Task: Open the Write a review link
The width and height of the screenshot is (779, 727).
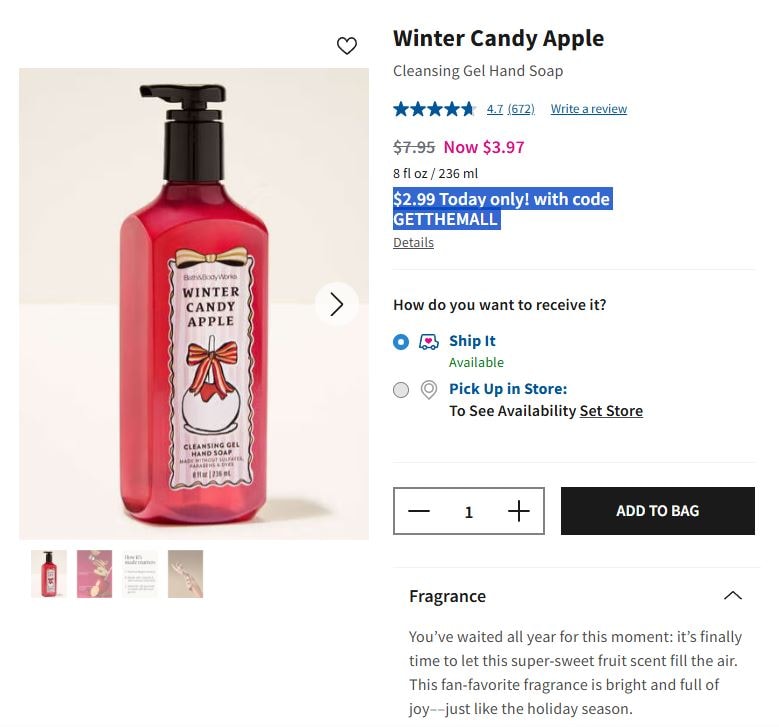Action: [588, 109]
